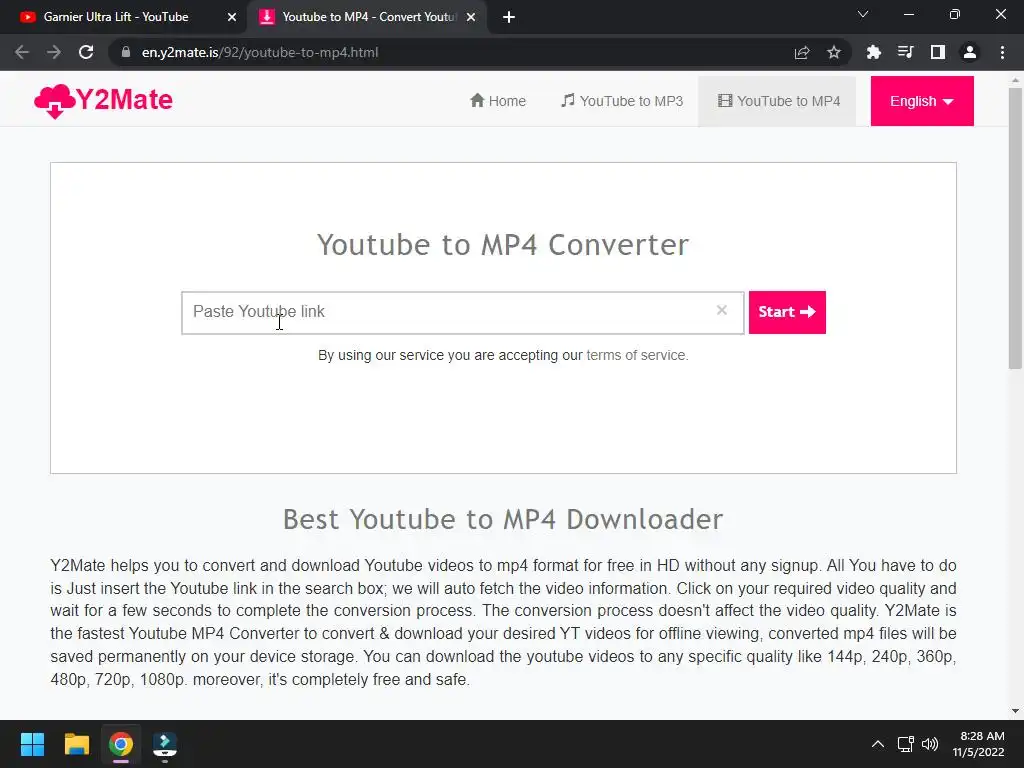
Task: Open tab search chevron
Action: (863, 14)
